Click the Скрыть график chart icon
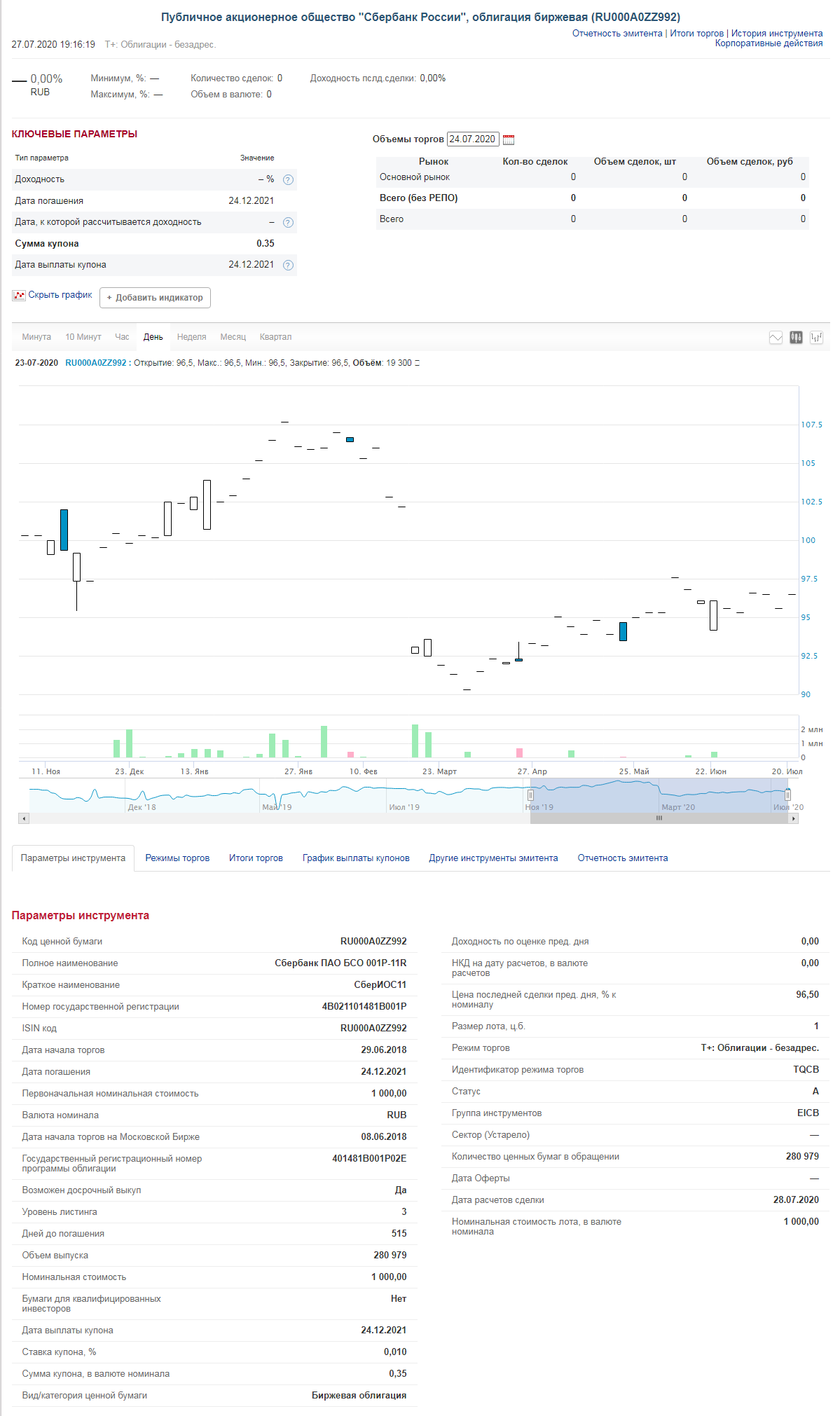Screen dimensions: 840x1416 (19, 296)
